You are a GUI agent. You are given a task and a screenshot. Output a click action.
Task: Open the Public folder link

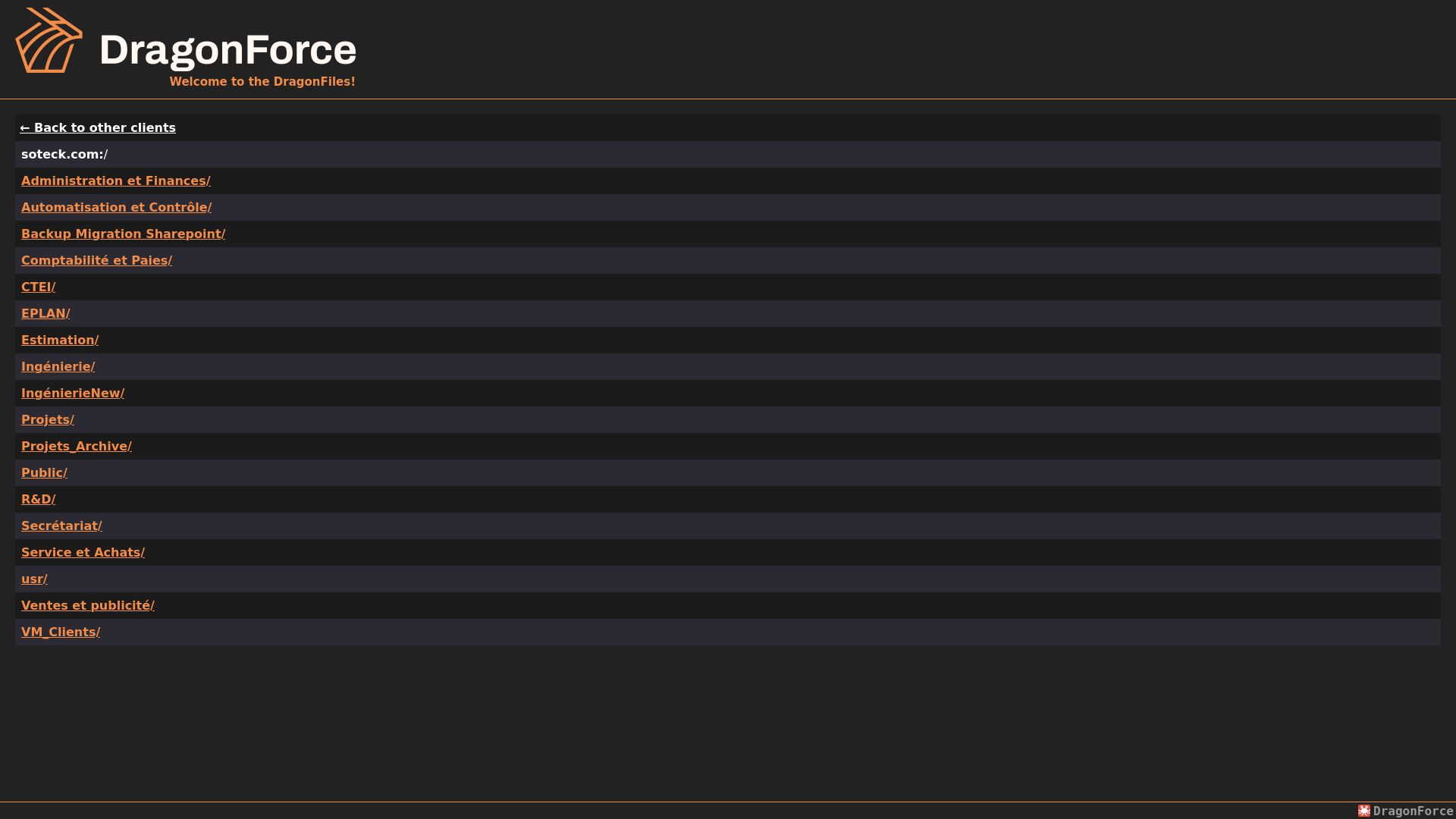pos(45,472)
